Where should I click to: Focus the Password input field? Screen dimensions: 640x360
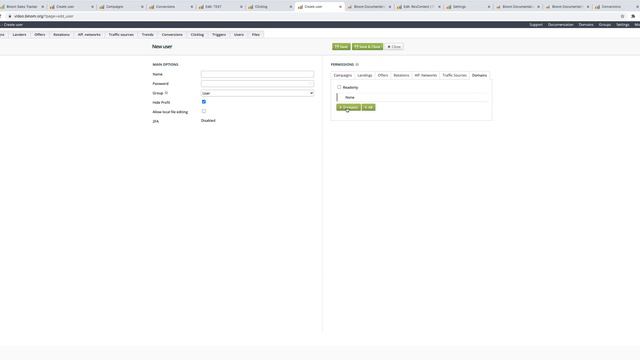tap(257, 84)
